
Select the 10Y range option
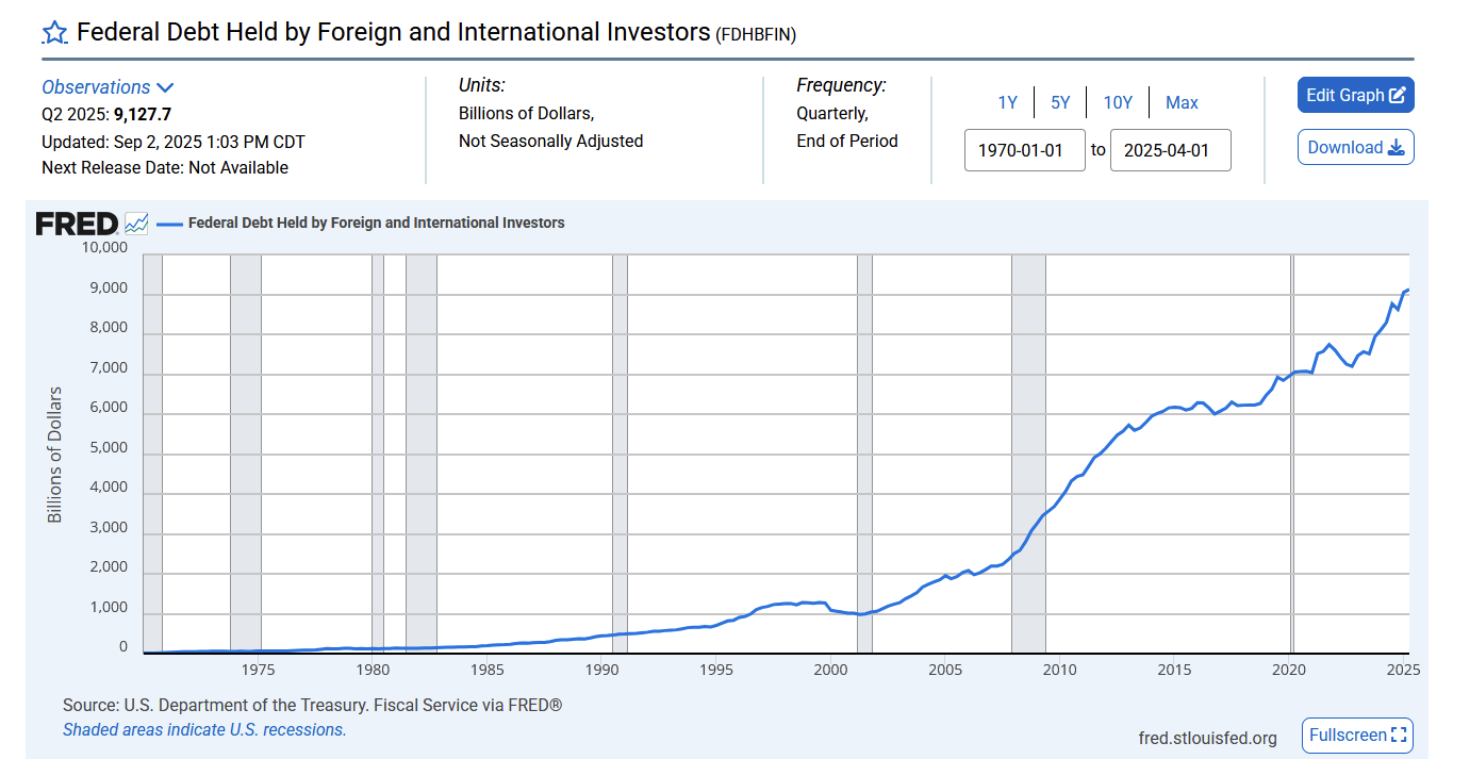point(1118,101)
